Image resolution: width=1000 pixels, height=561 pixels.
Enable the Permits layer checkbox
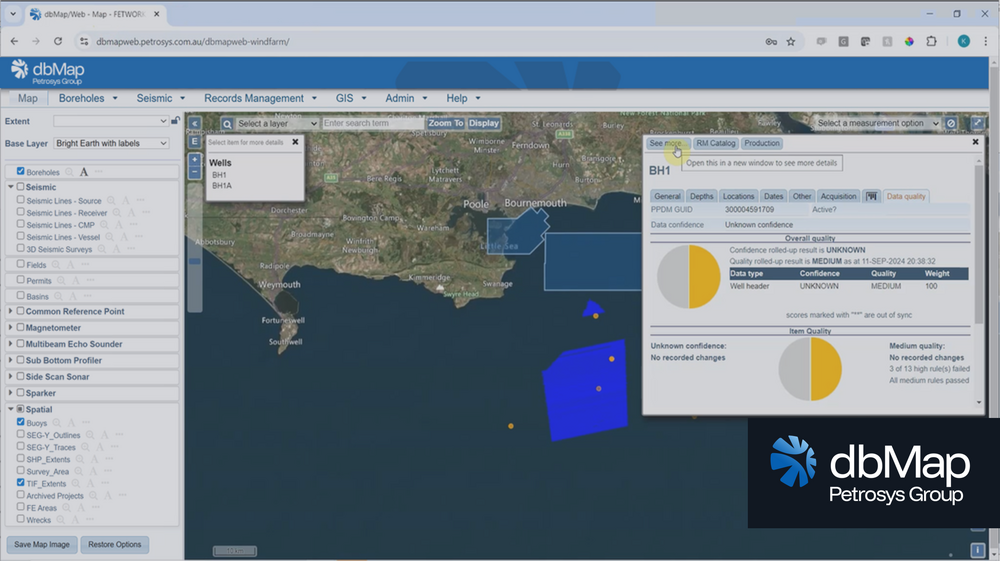pos(20,280)
